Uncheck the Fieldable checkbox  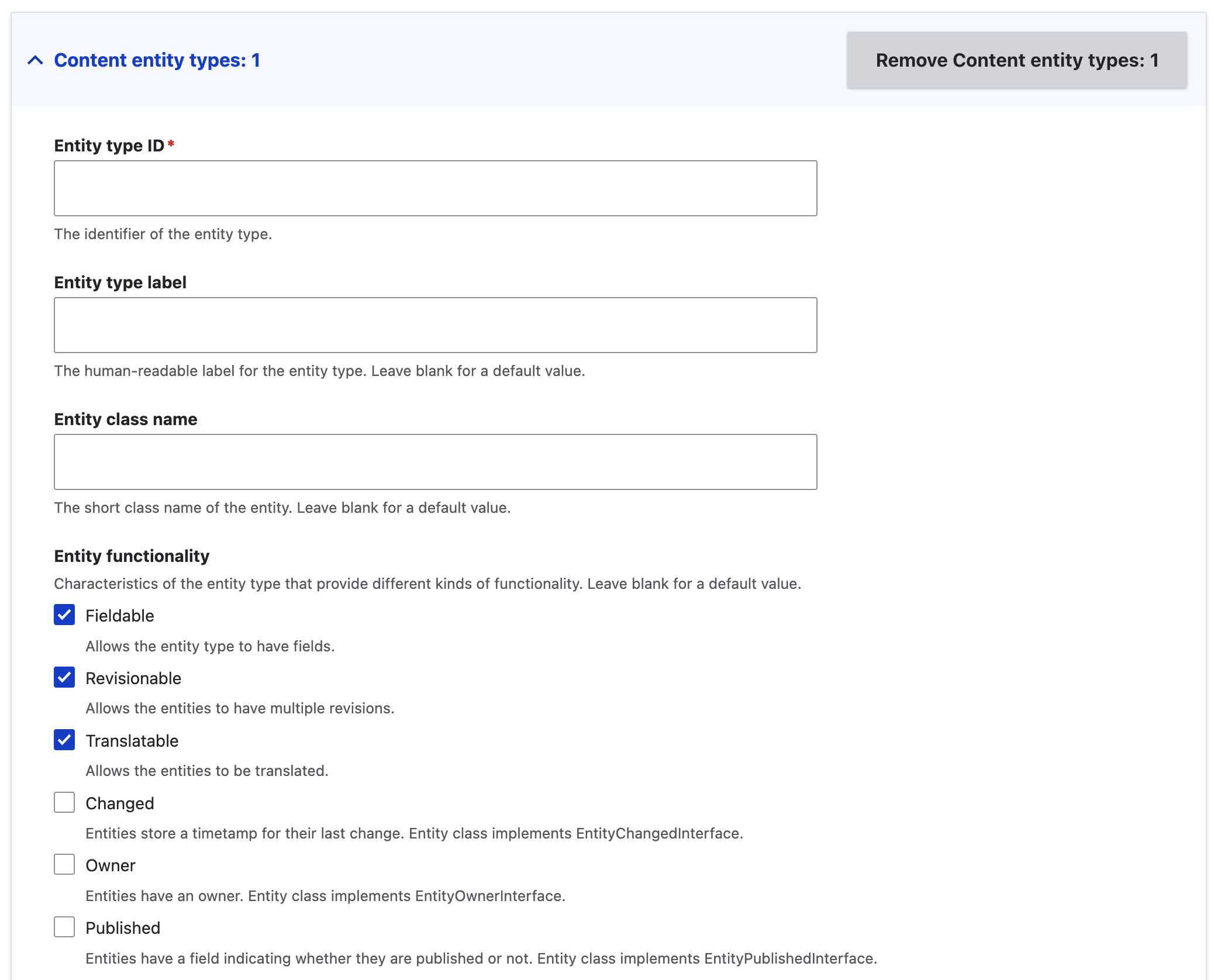coord(64,615)
